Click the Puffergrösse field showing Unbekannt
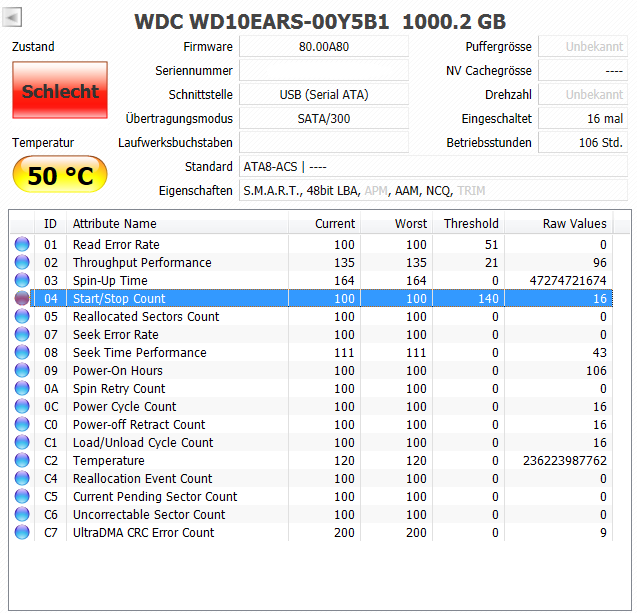The image size is (637, 613). (583, 47)
